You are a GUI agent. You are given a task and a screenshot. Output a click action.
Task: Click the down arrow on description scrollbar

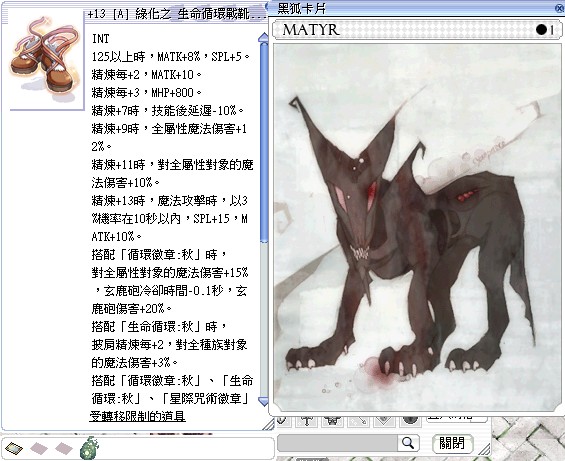(264, 401)
